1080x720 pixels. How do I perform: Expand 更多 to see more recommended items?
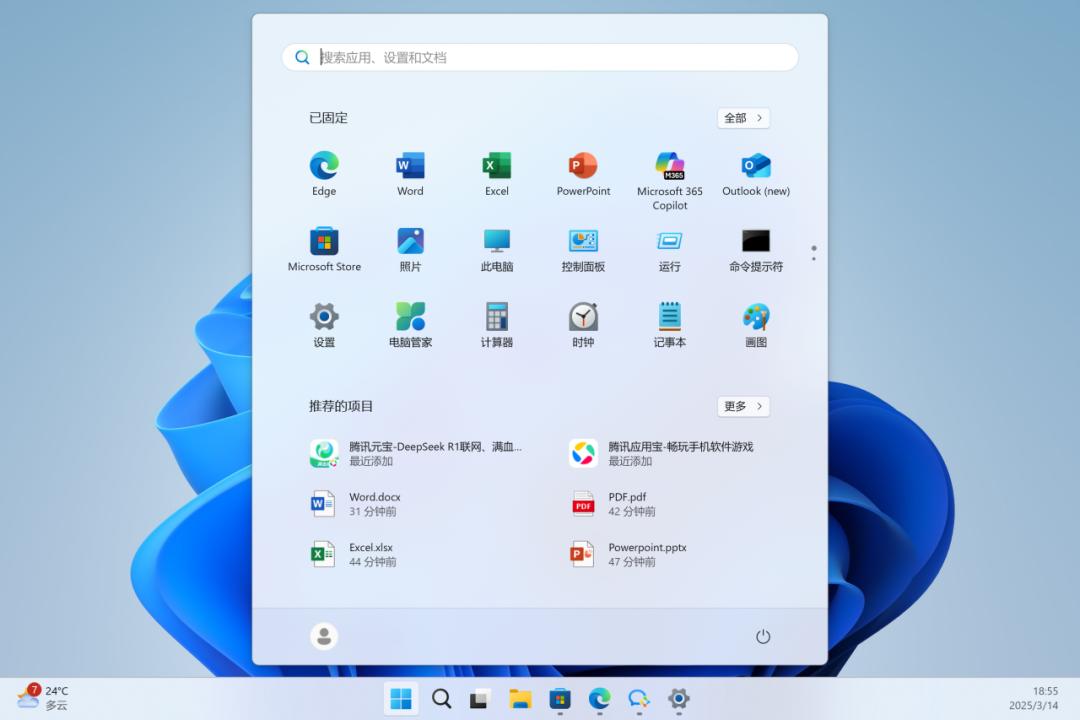tap(742, 406)
